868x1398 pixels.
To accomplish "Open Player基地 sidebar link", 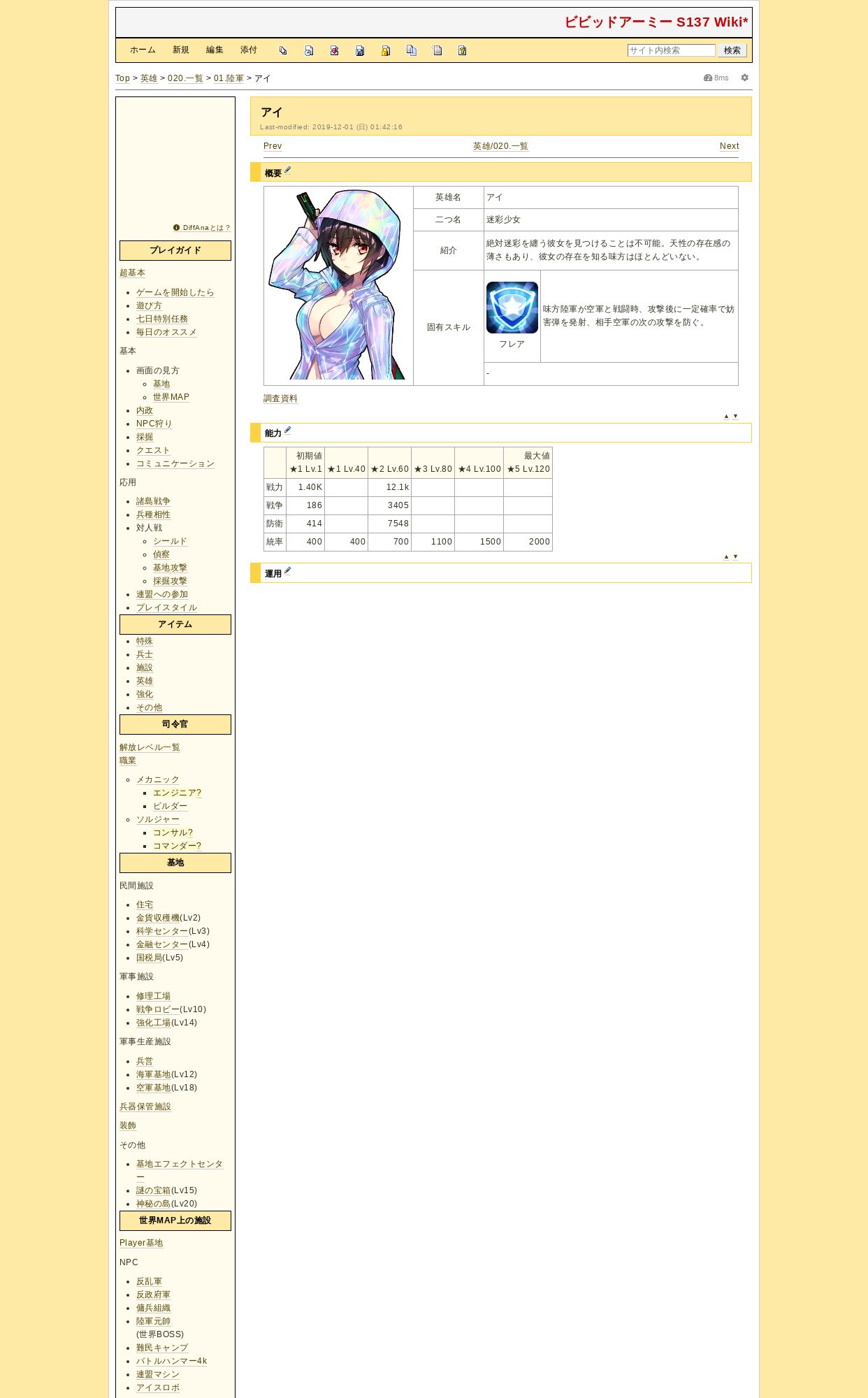I will pos(141,1243).
